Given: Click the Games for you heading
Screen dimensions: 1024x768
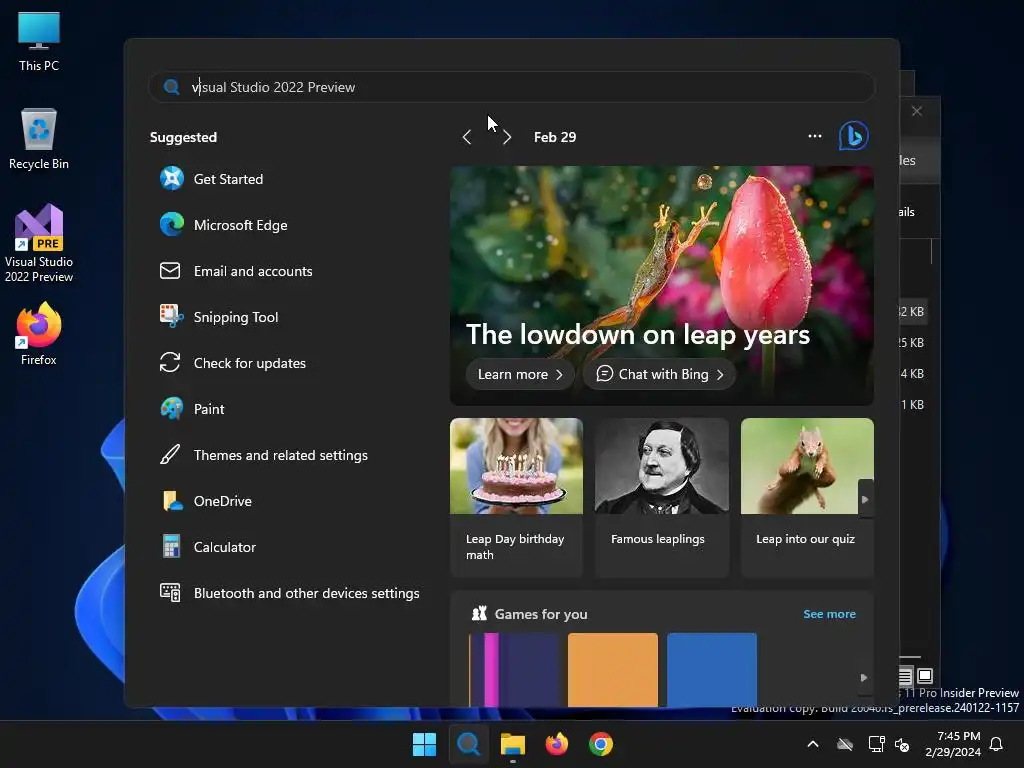Looking at the screenshot, I should tap(541, 614).
